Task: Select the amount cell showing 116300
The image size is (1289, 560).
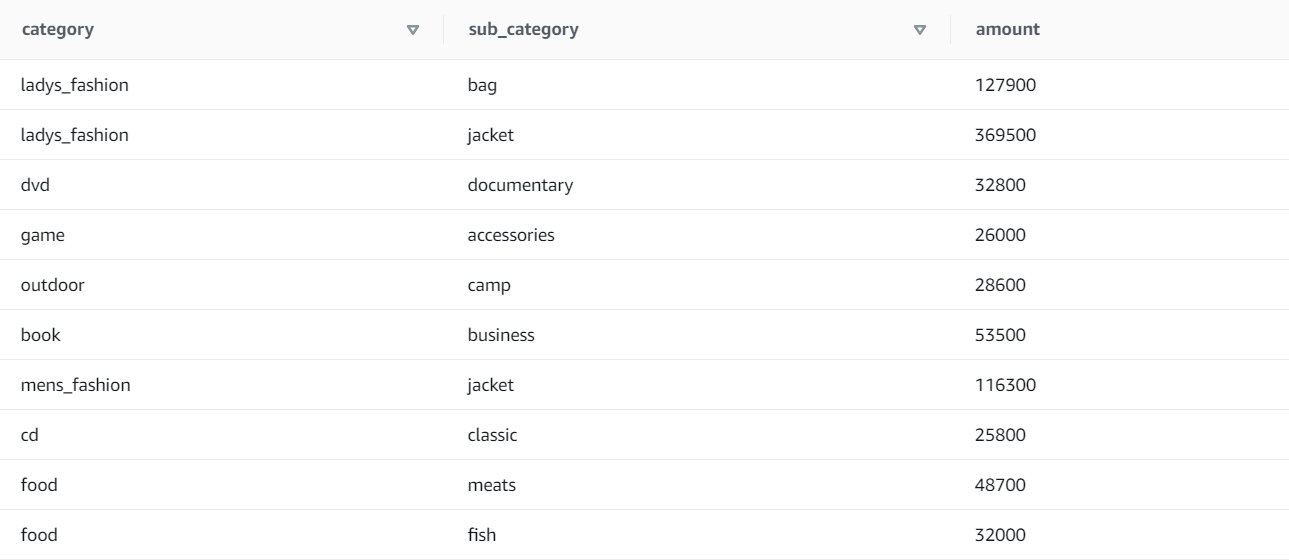Action: tap(1005, 385)
